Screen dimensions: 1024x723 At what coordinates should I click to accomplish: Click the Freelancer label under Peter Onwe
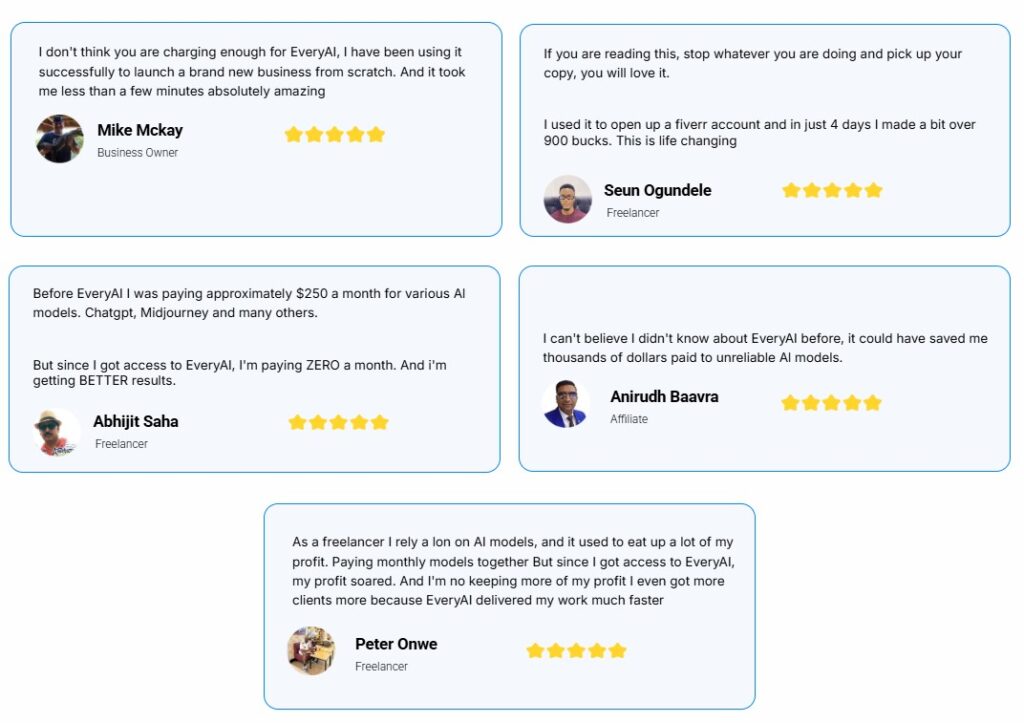point(381,667)
